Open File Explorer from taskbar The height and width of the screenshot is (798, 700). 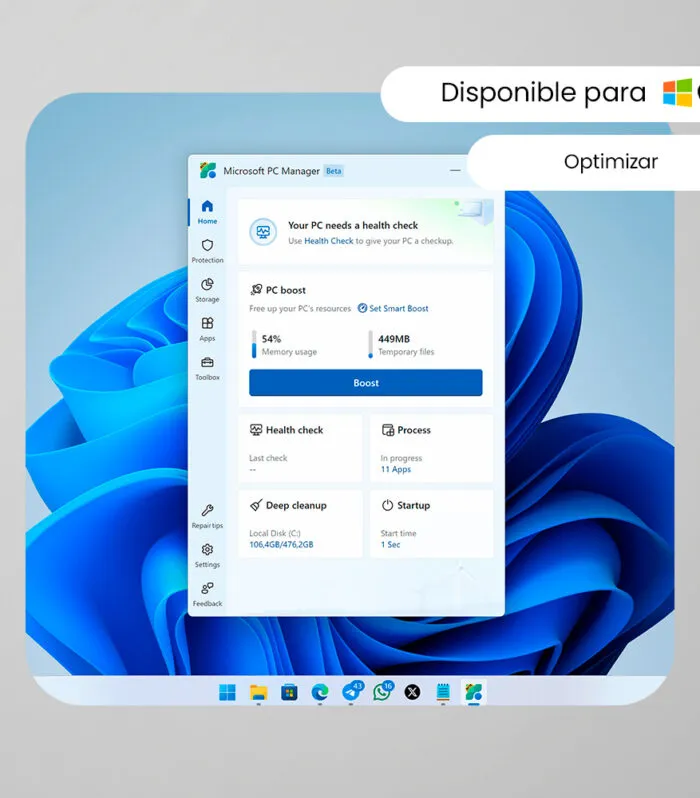tap(259, 692)
